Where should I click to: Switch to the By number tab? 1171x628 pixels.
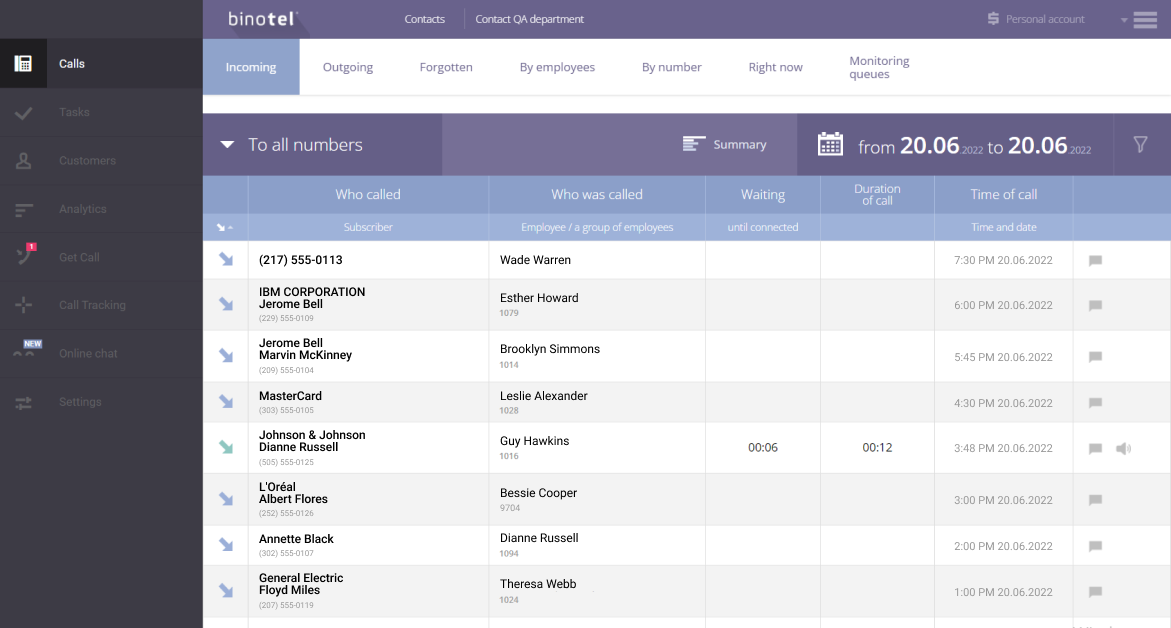(x=671, y=67)
